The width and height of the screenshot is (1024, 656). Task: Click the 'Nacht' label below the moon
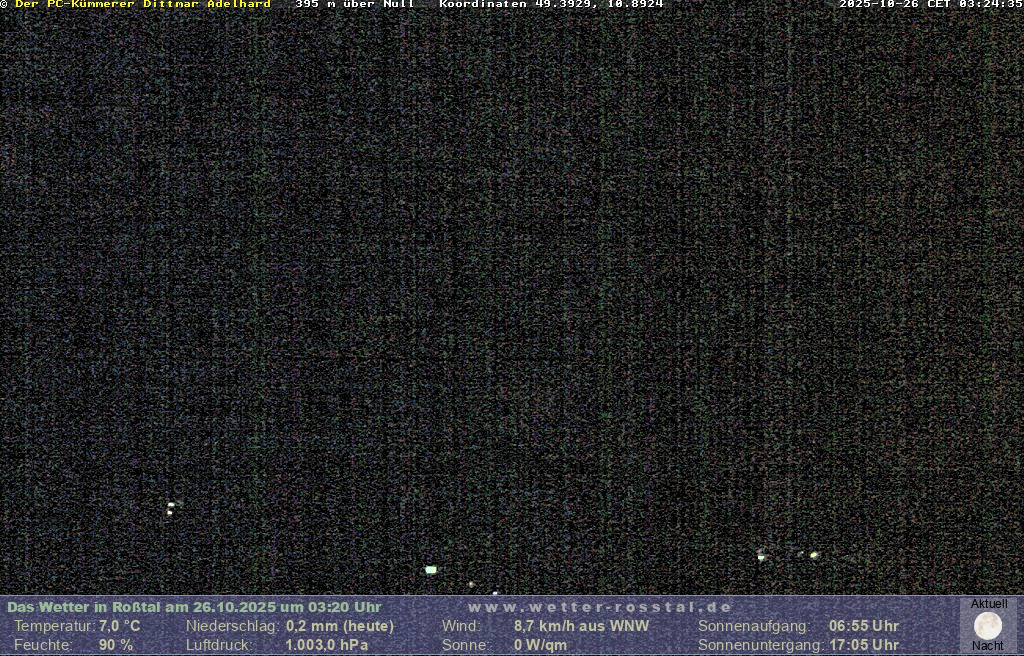[988, 646]
